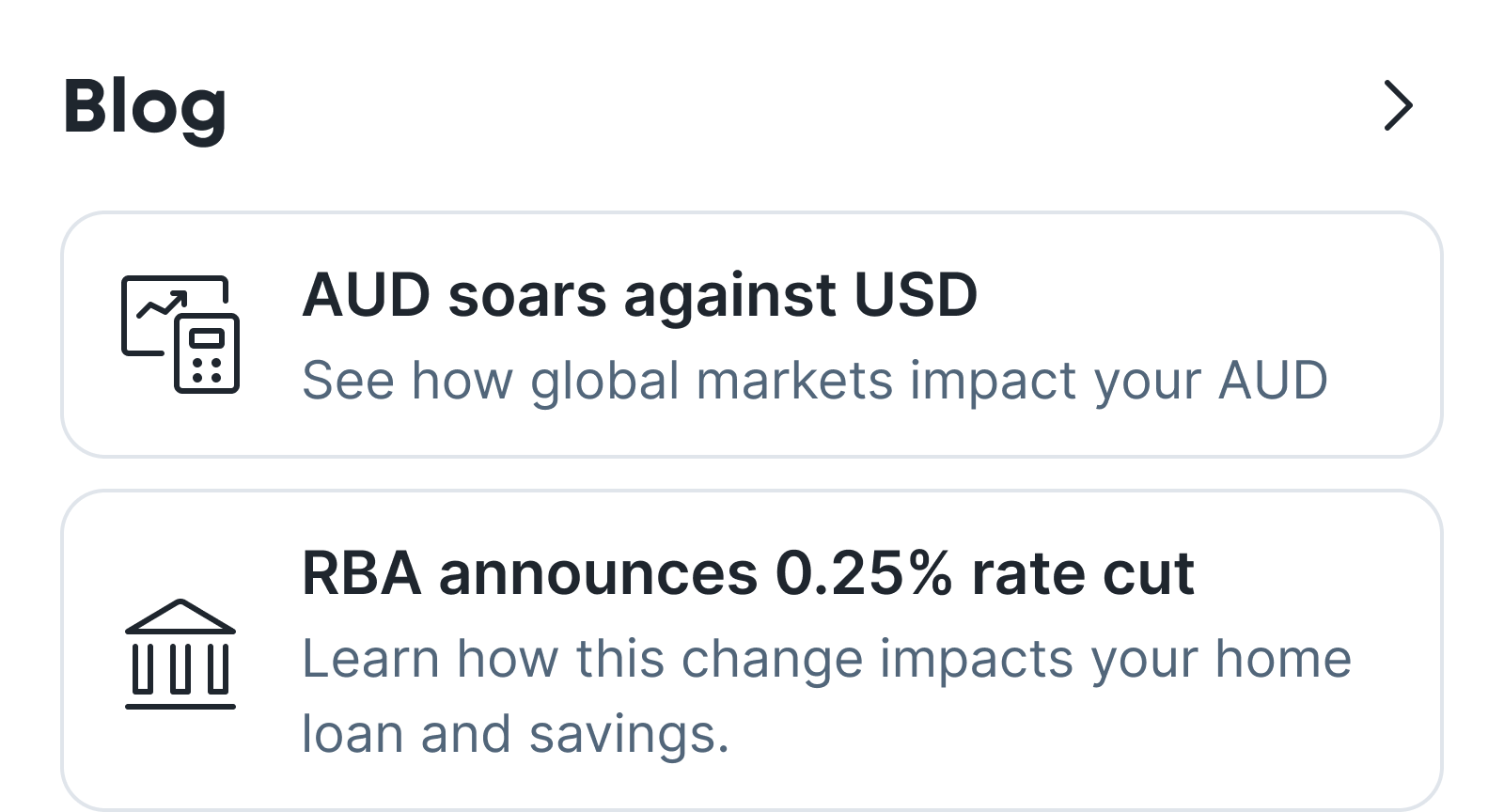Image resolution: width=1504 pixels, height=812 pixels.
Task: Tap the market chart icon beside AUD headline
Action: (180, 335)
